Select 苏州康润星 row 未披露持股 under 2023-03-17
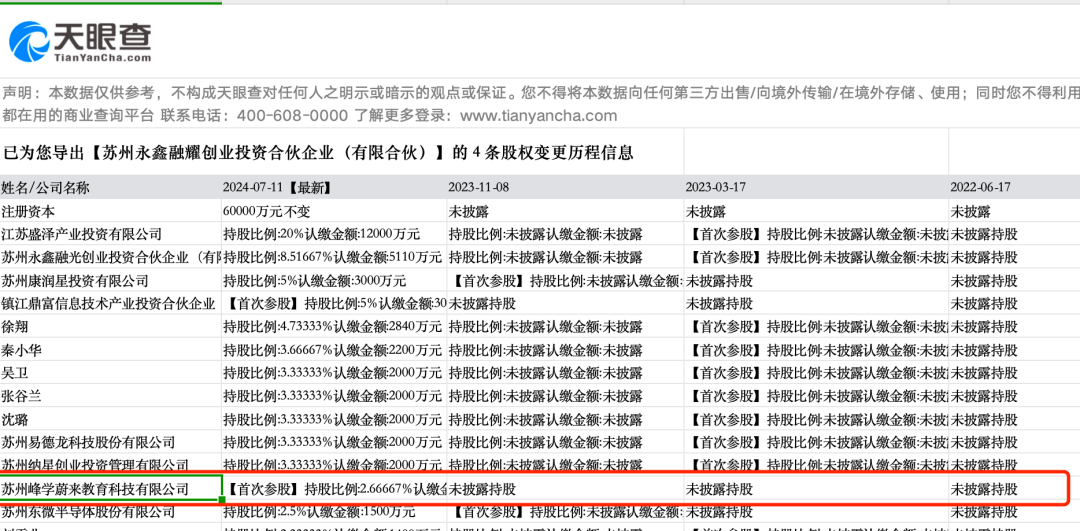 coord(816,280)
